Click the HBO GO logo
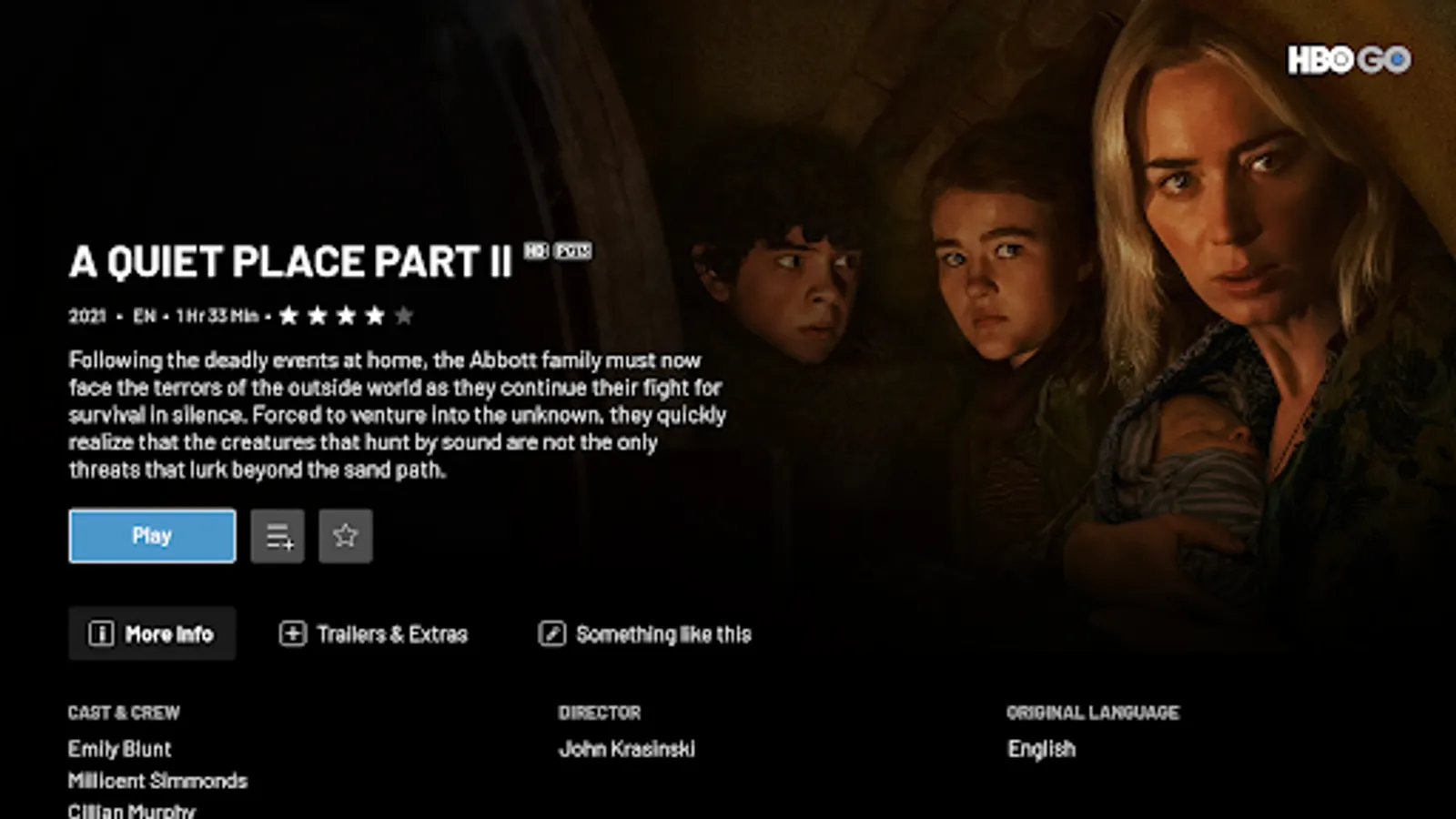This screenshot has height=819, width=1456. 1349,60
